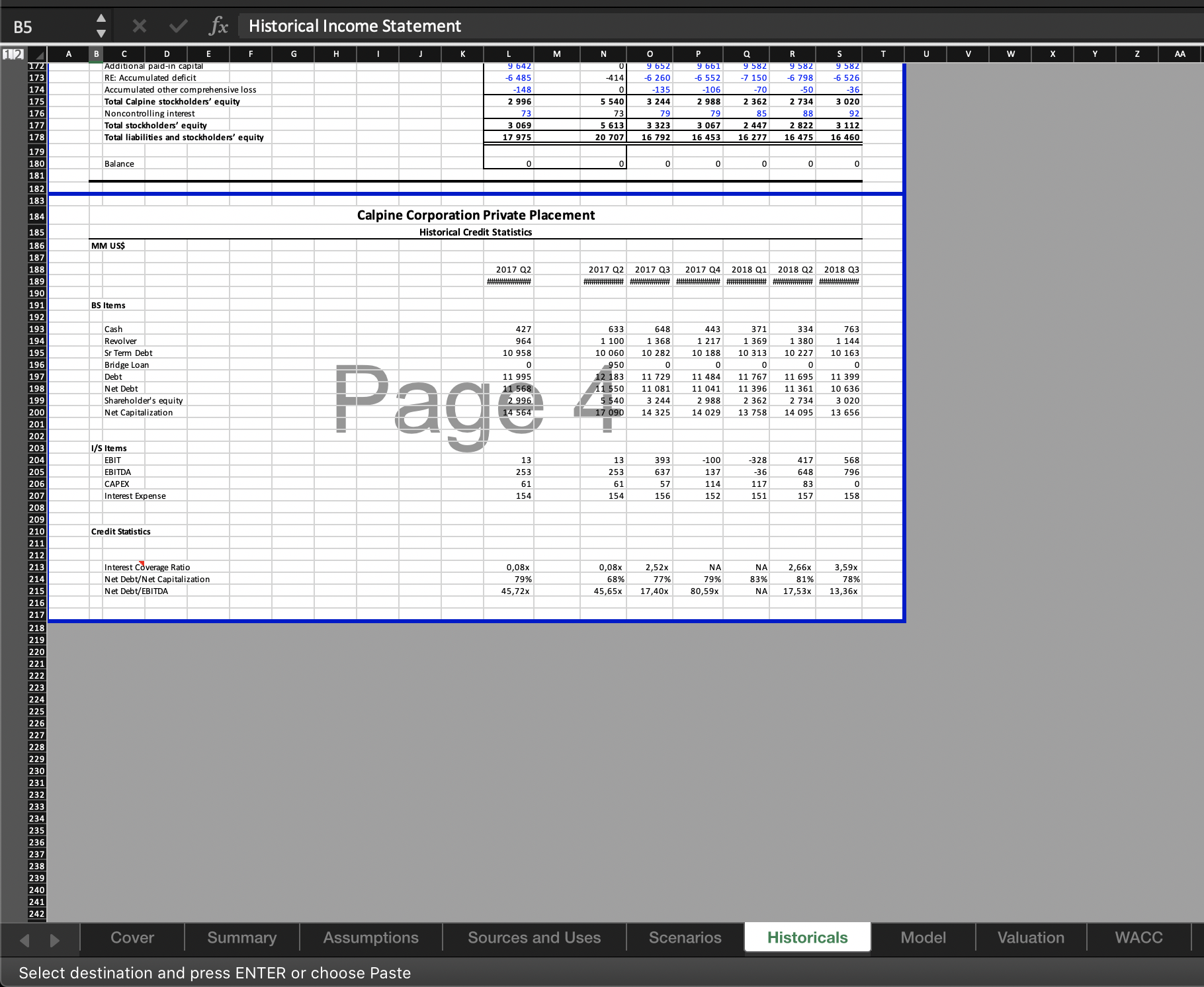
Task: Click the 'Calpine Corporation Private Placement' title
Action: click(x=476, y=215)
